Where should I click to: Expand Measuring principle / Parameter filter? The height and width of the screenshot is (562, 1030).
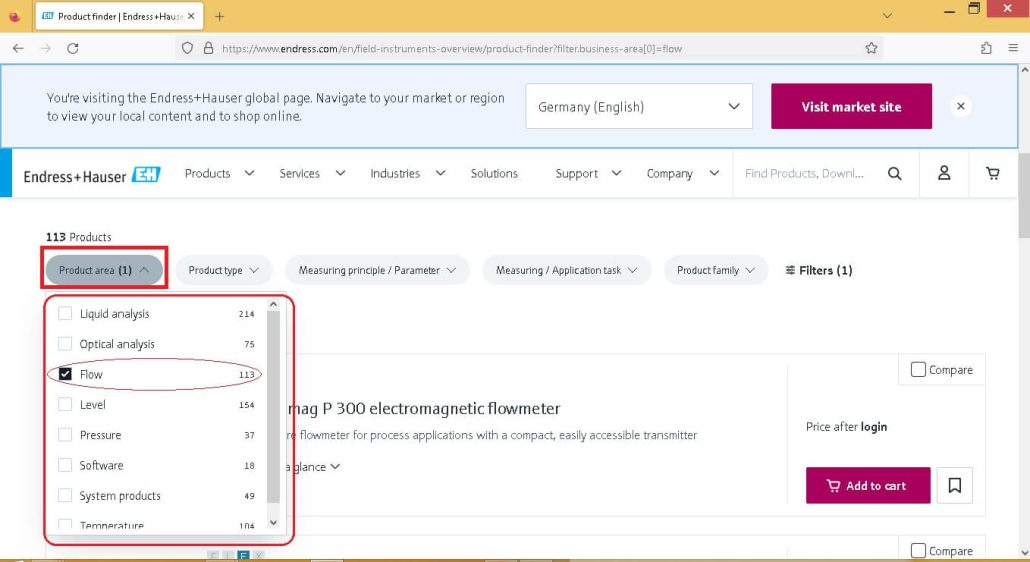click(x=377, y=270)
